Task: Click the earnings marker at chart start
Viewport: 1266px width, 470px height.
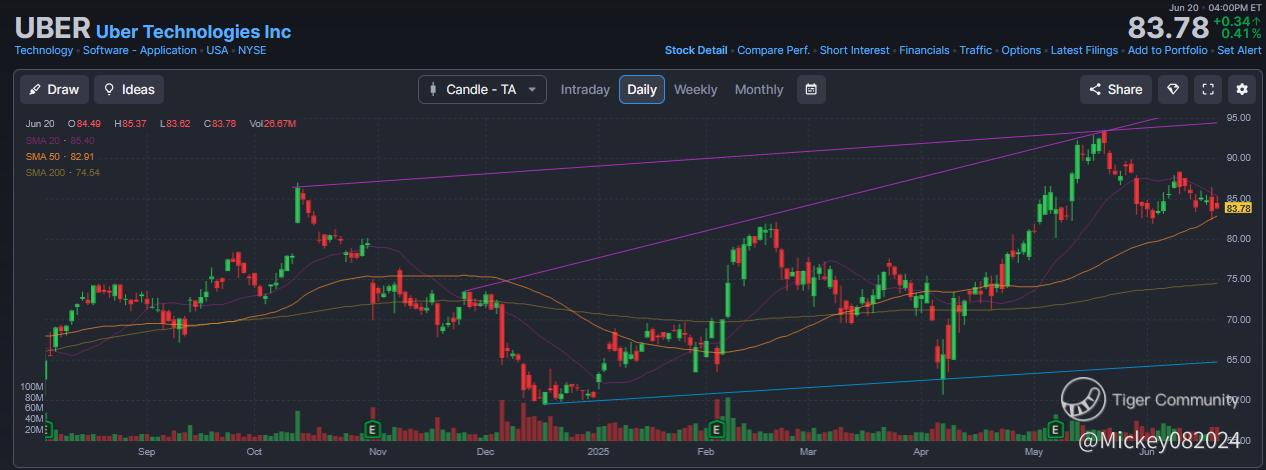Action: 46,429
